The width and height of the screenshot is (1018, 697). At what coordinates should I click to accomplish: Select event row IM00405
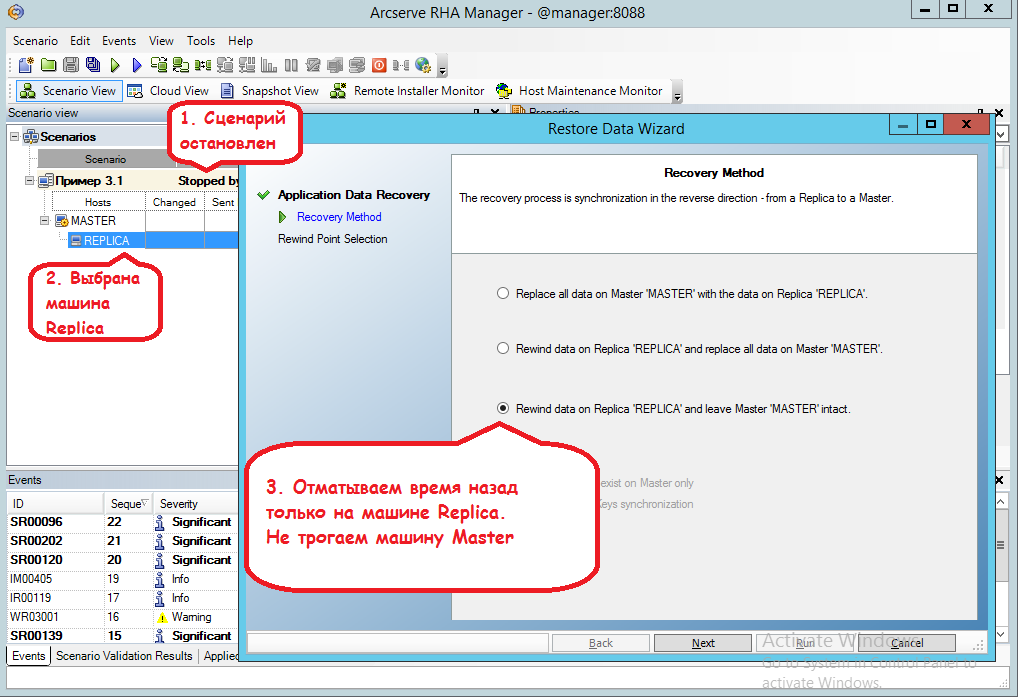(123, 579)
